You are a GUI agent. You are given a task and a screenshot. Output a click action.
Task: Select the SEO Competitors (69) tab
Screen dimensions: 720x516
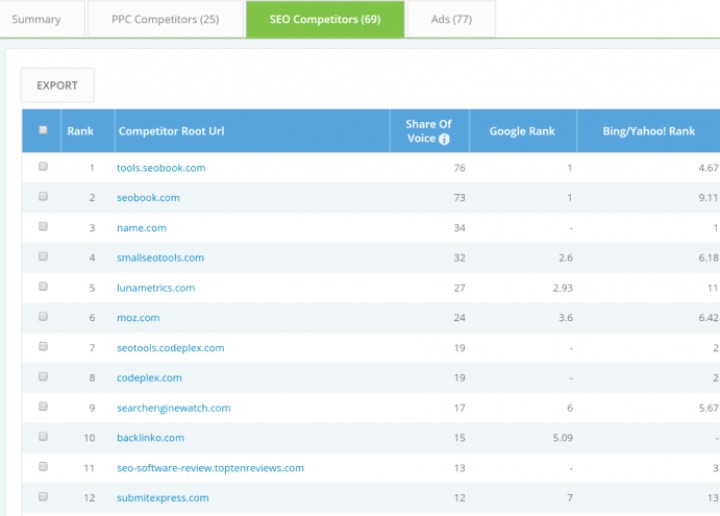(325, 19)
